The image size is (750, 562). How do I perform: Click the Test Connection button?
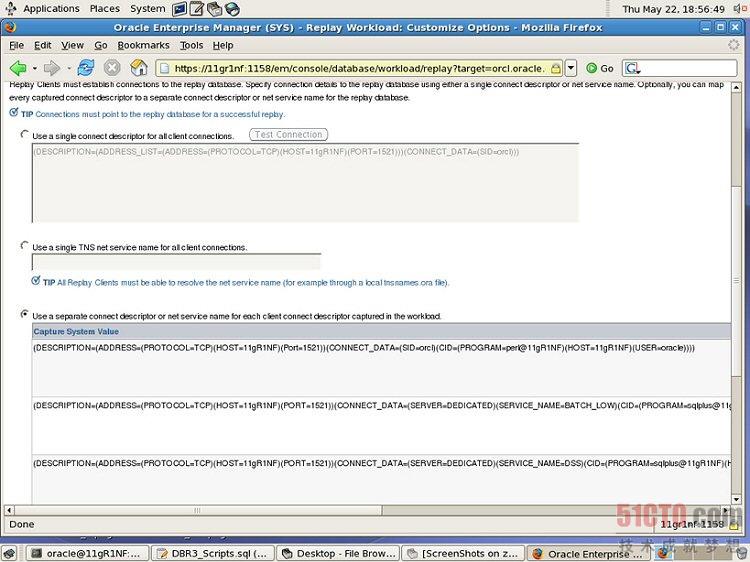(288, 135)
